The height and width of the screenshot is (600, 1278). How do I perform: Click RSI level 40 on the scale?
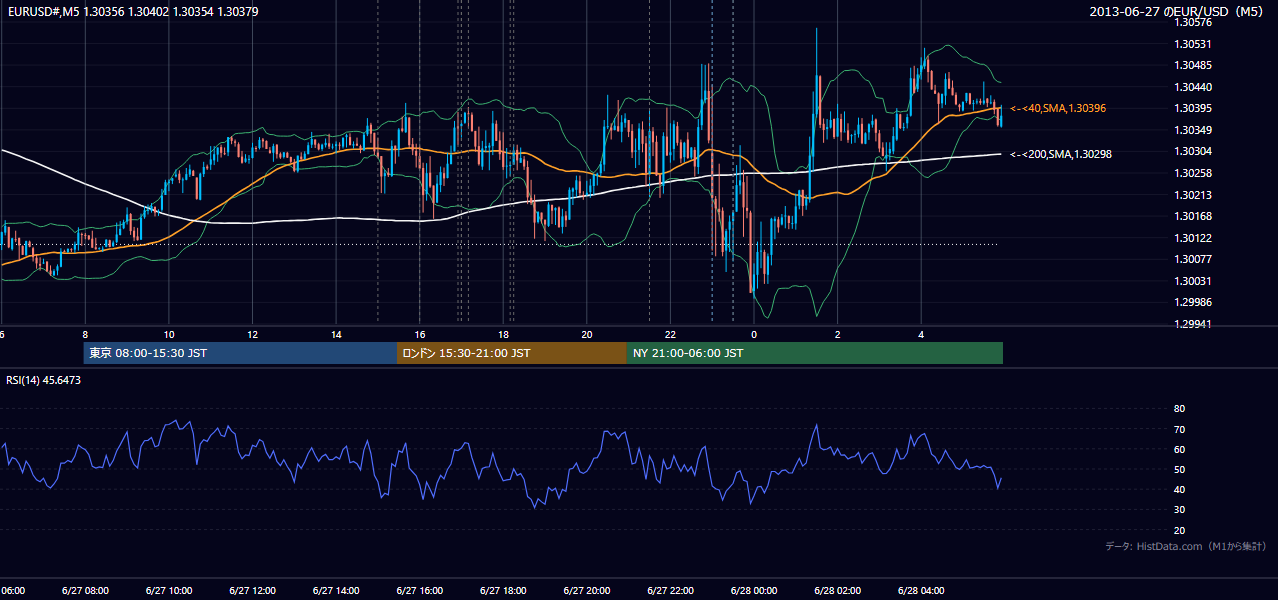[x=1179, y=490]
